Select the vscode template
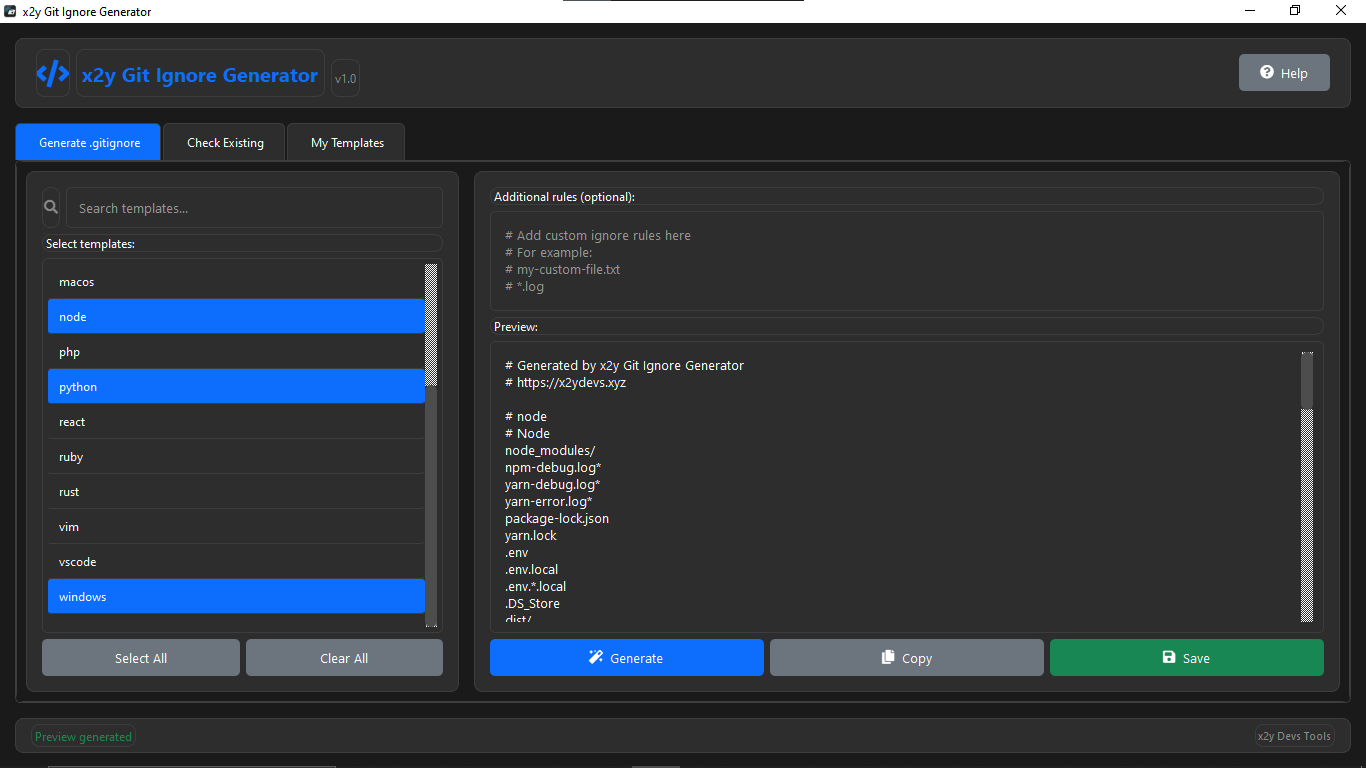Screen dimensions: 1366x768 pyautogui.click(x=235, y=561)
